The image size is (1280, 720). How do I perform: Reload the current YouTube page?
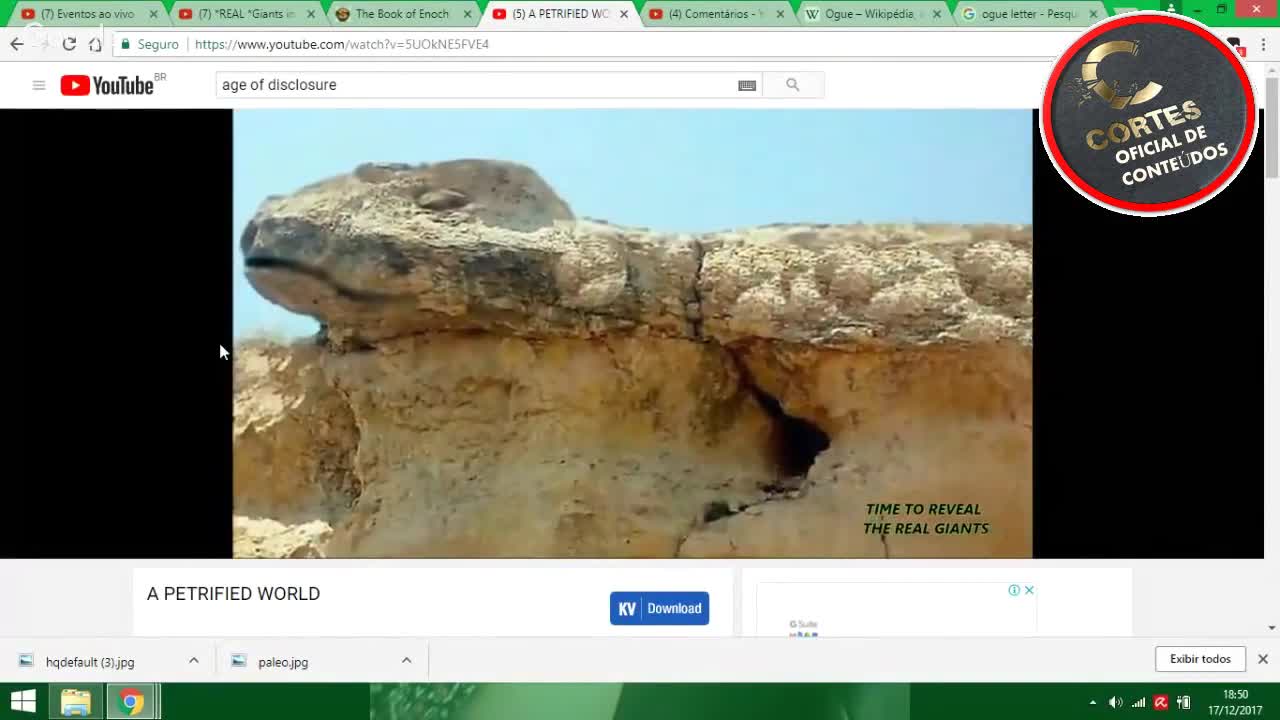tap(69, 44)
